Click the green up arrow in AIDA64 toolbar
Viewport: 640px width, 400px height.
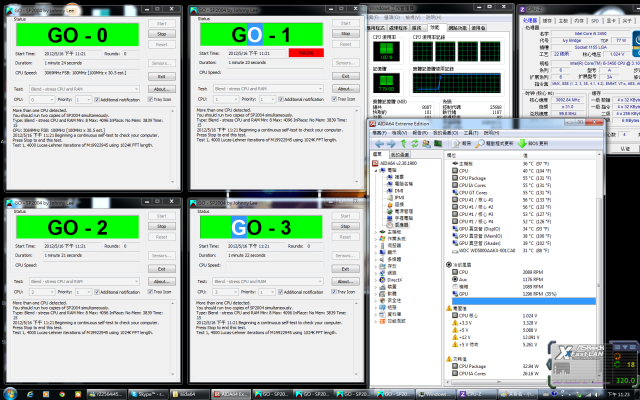click(x=404, y=144)
